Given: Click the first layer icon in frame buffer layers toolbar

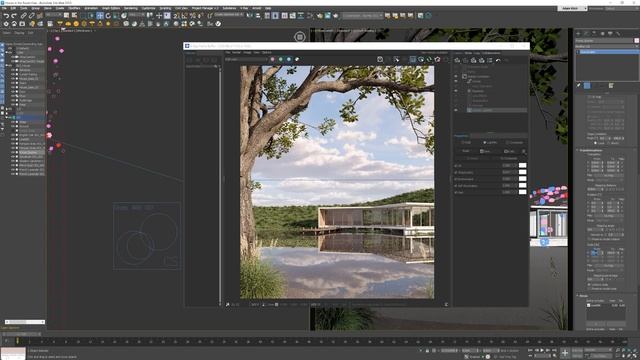Looking at the screenshot, I should [458, 60].
